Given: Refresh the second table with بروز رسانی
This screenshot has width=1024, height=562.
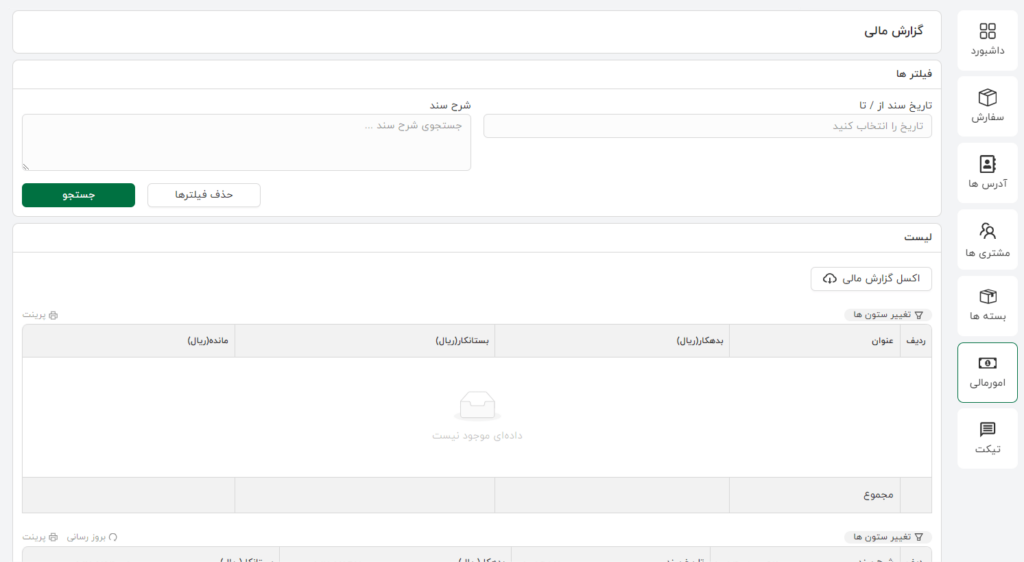Looking at the screenshot, I should click(x=92, y=537).
